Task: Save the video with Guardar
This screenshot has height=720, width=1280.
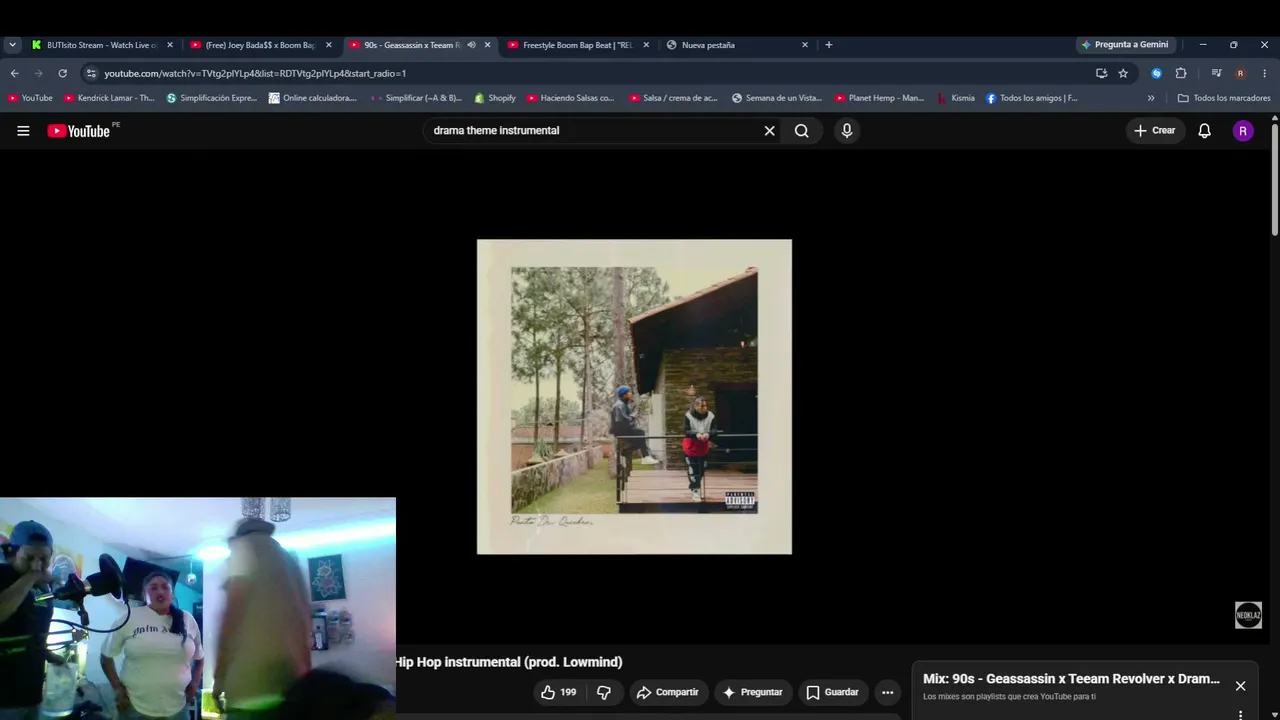Action: pyautogui.click(x=832, y=692)
